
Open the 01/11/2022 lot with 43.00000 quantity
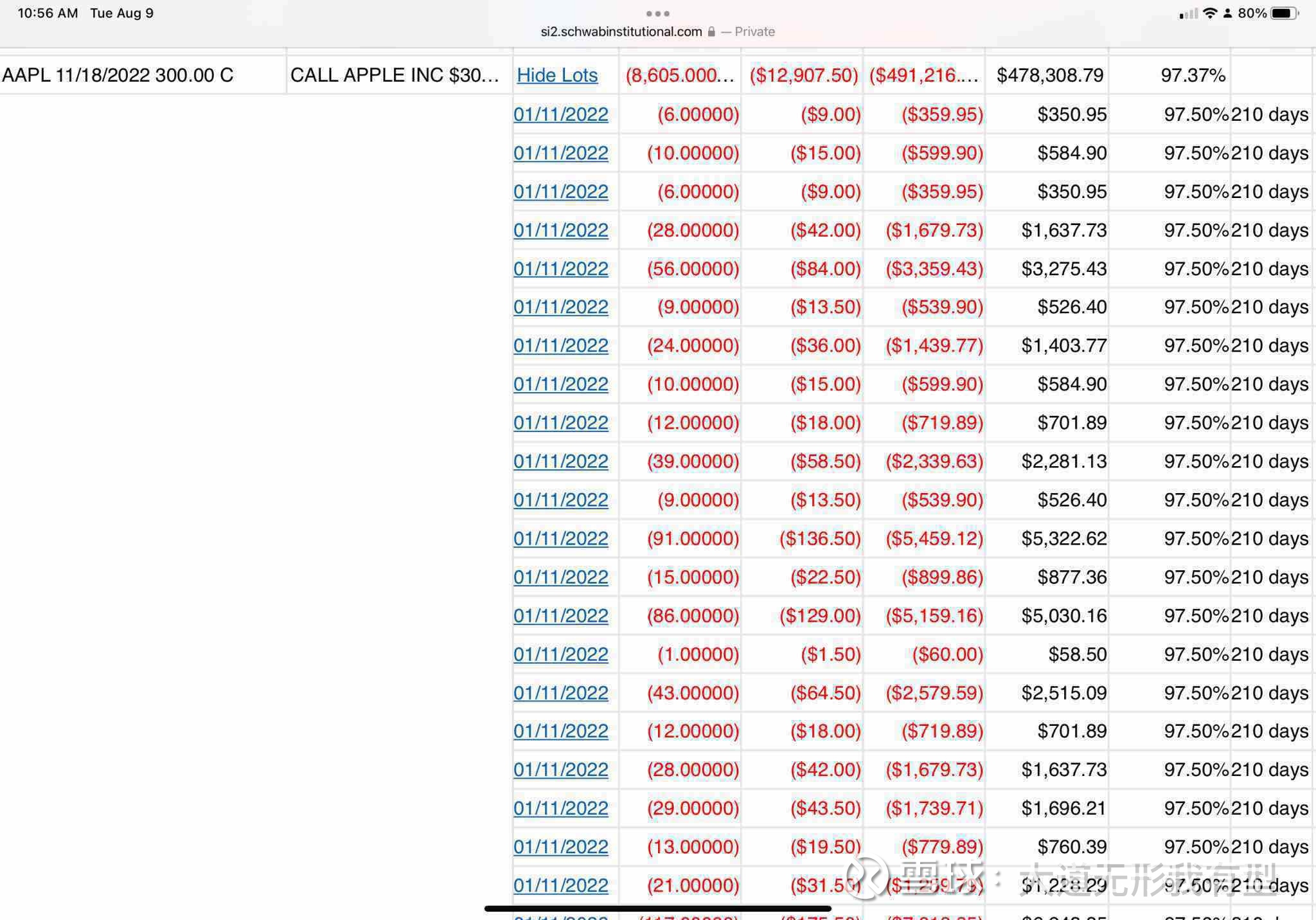[560, 692]
